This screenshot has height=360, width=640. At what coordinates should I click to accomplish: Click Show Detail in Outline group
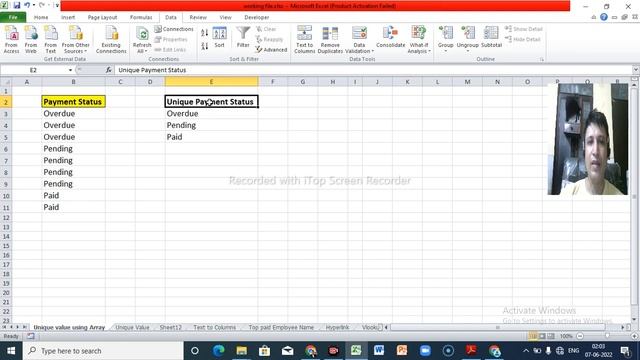(x=524, y=29)
